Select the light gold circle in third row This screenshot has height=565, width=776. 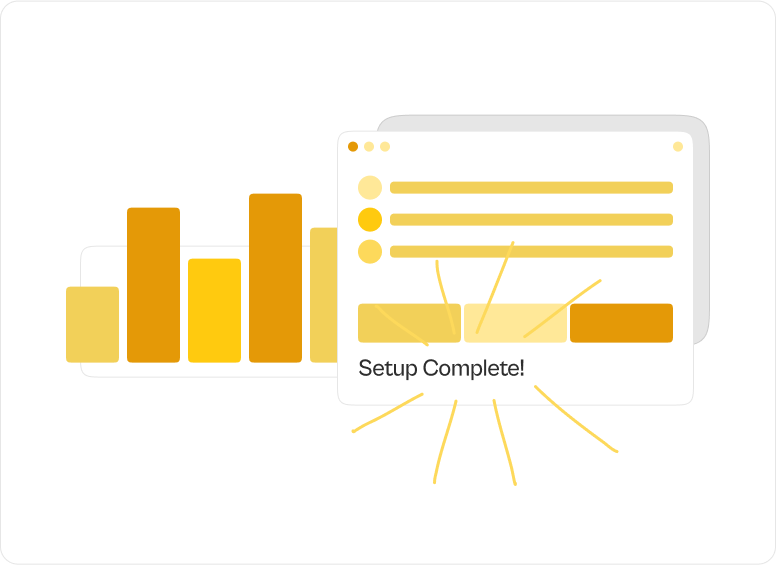point(370,251)
